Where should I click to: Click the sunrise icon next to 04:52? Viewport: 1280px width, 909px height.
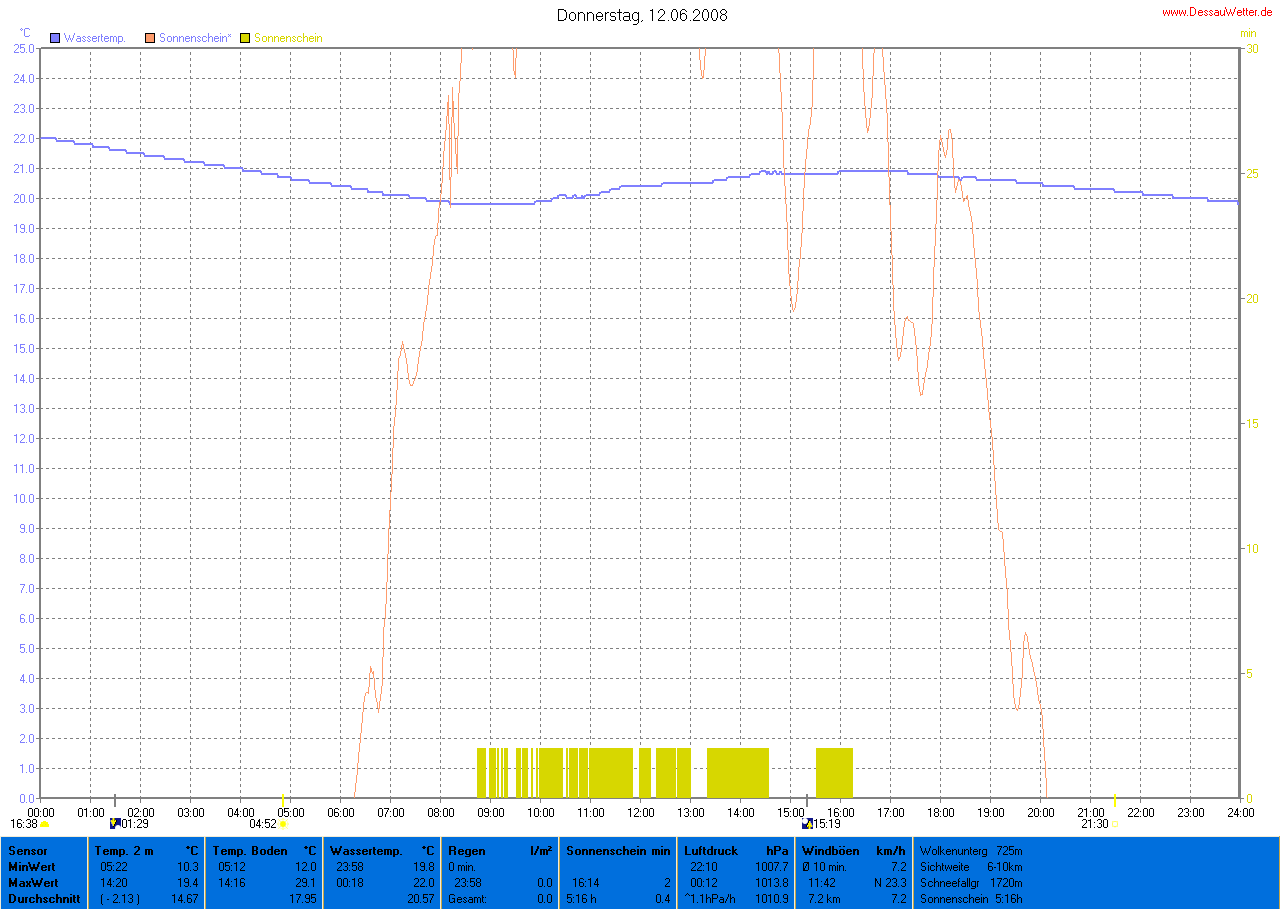pos(283,824)
